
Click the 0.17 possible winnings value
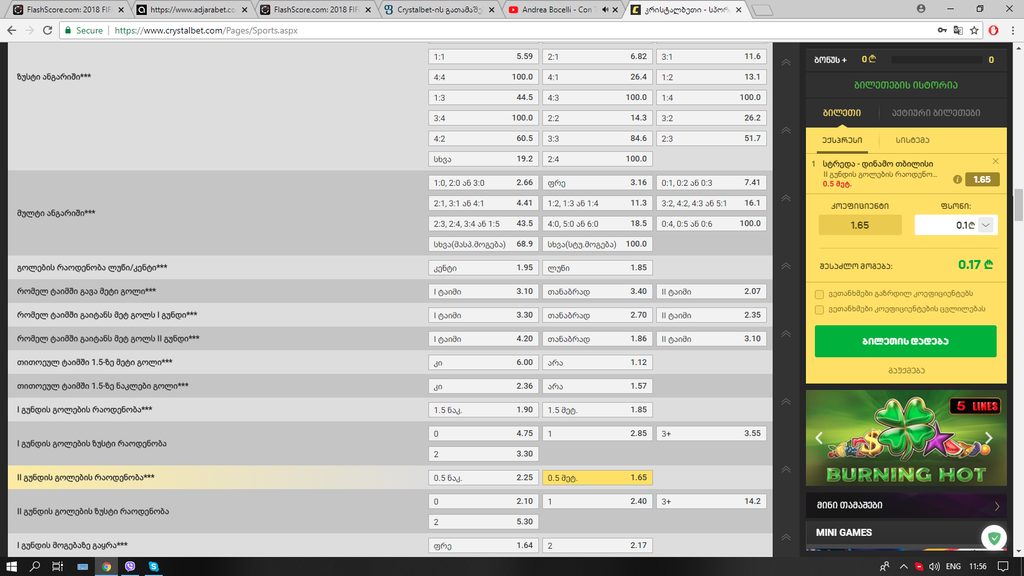click(975, 265)
